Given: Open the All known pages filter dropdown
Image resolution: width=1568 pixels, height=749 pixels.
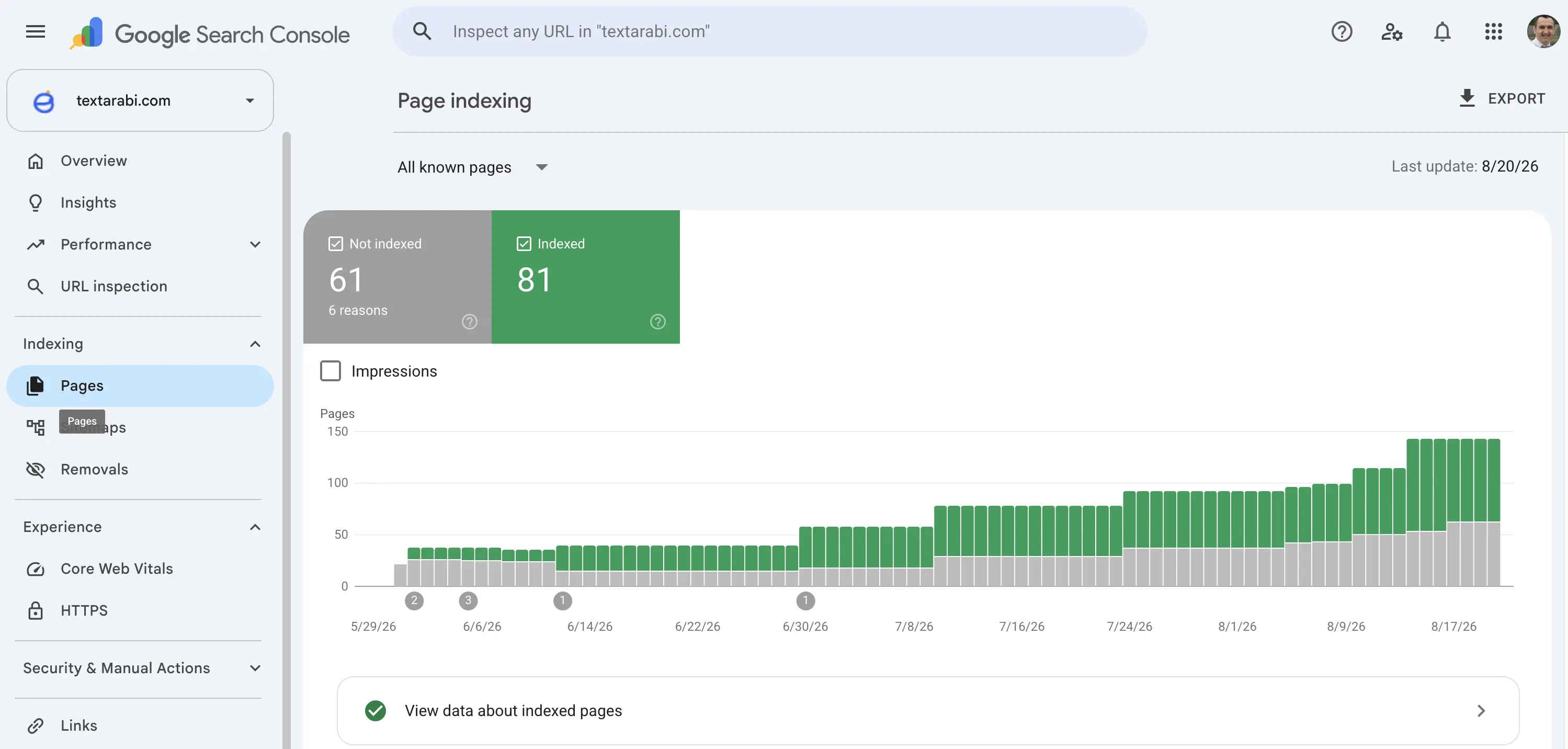Looking at the screenshot, I should pyautogui.click(x=473, y=167).
